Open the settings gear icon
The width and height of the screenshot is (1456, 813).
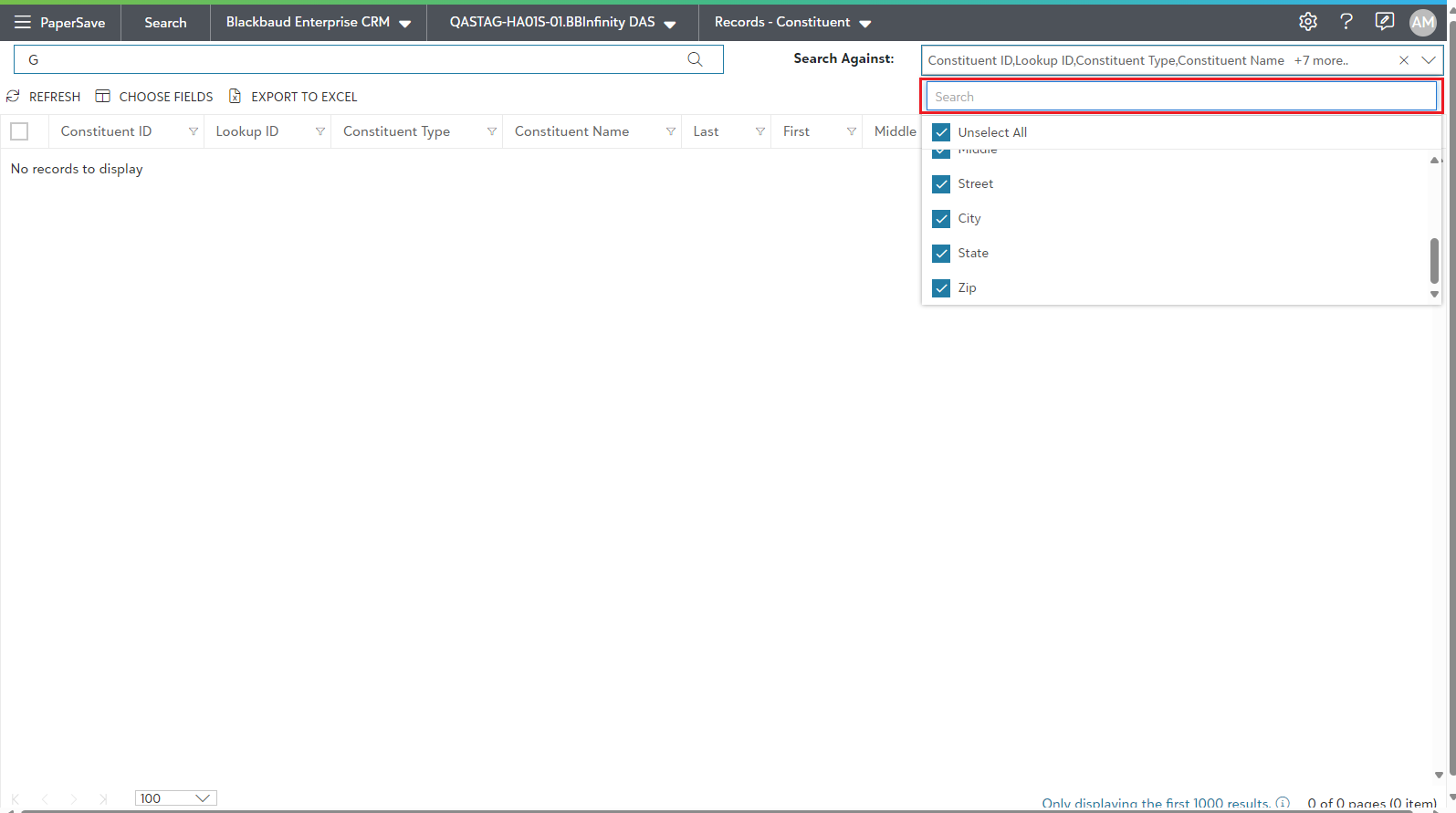[x=1308, y=22]
